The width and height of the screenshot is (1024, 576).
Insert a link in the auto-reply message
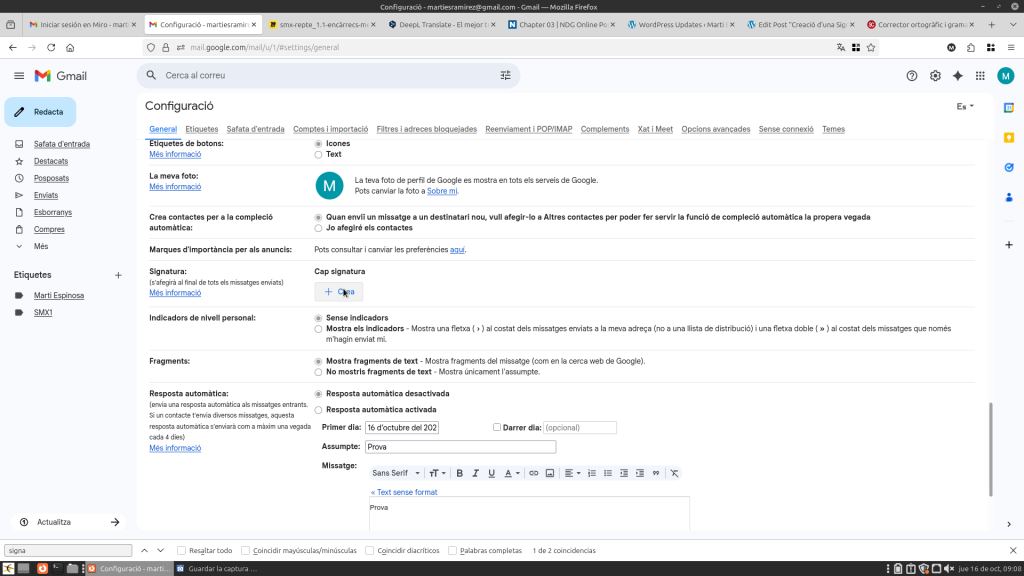[534, 473]
